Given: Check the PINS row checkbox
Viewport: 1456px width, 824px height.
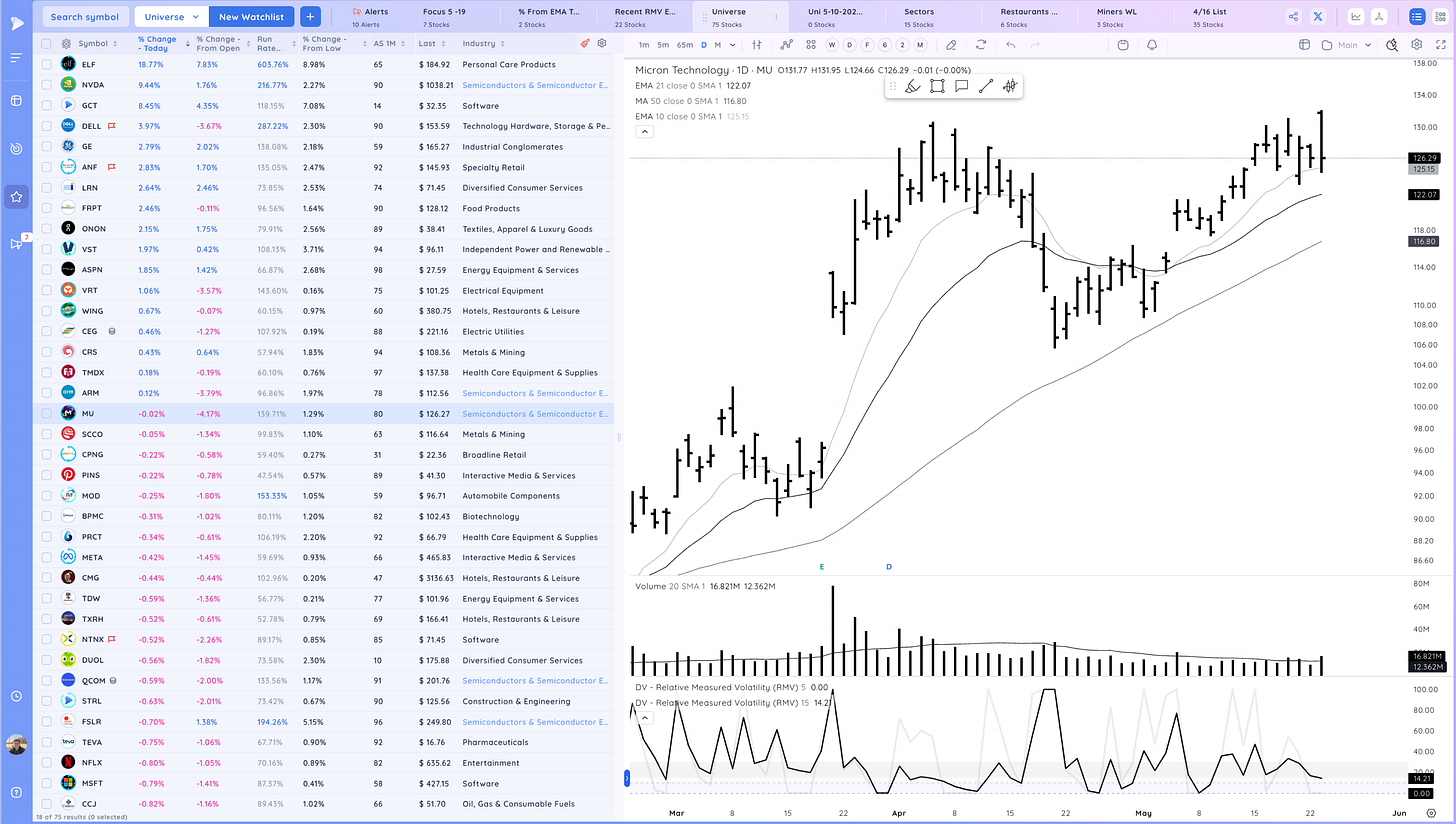Looking at the screenshot, I should pos(46,475).
